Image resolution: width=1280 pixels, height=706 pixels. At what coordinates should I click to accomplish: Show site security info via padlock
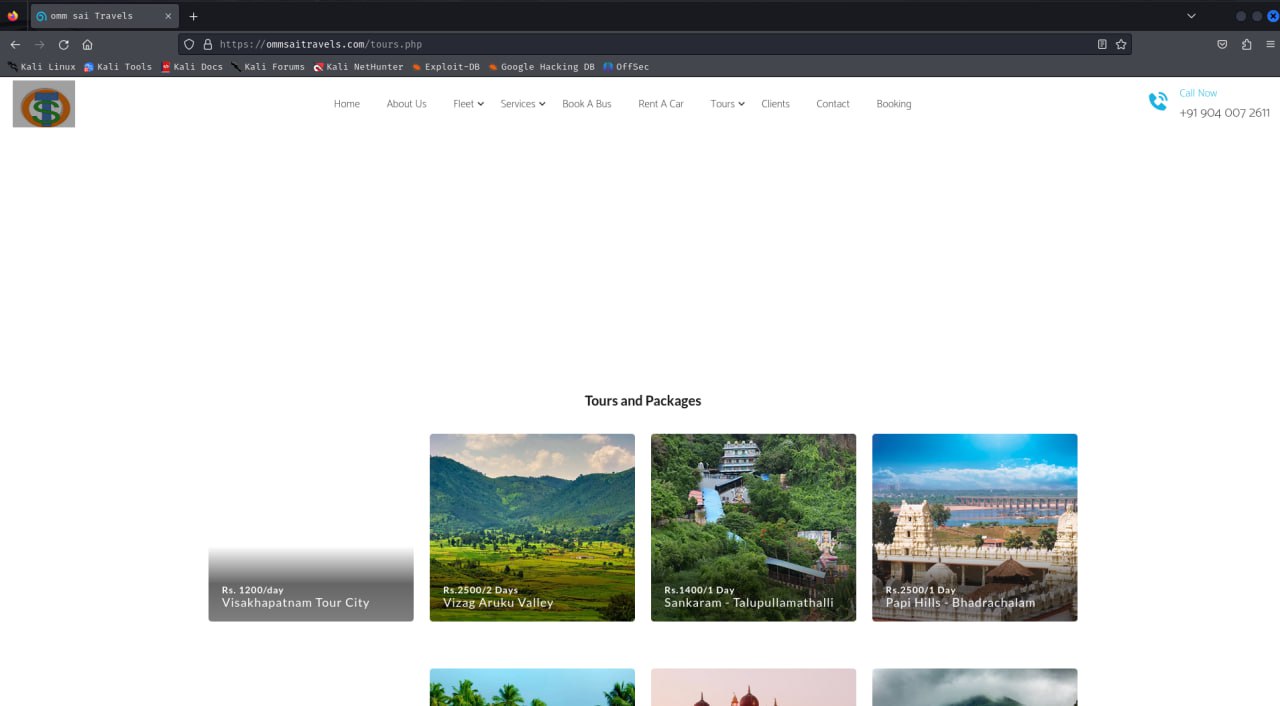tap(207, 44)
